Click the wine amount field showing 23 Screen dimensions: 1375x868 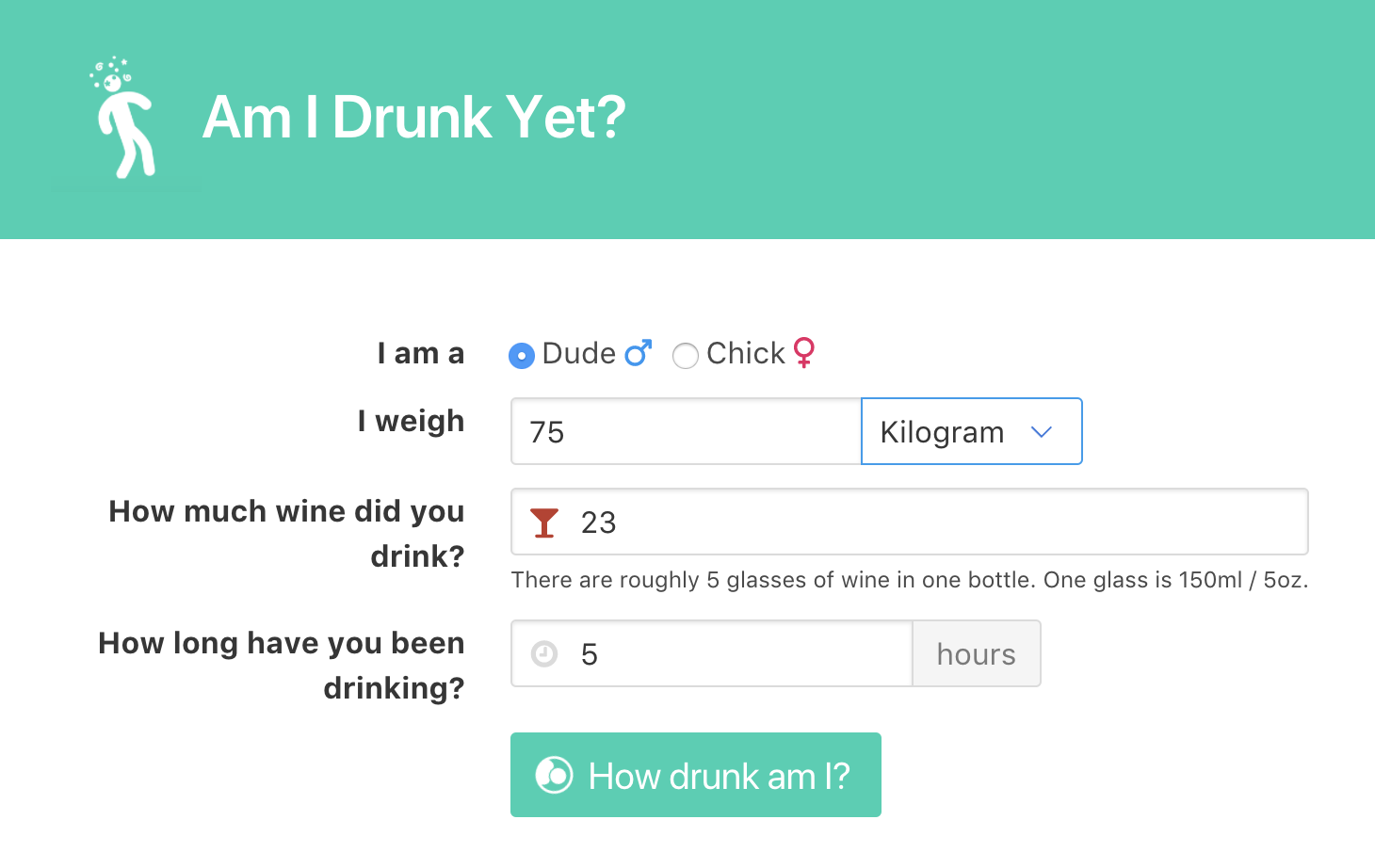click(x=848, y=522)
